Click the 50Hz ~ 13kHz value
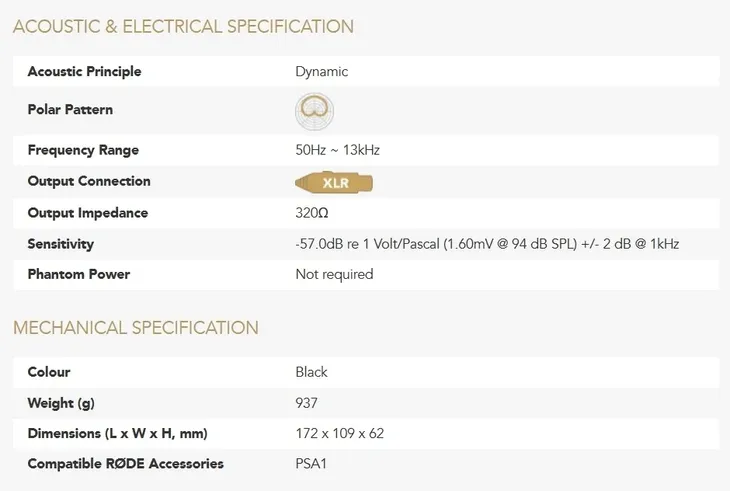This screenshot has height=491, width=730. tap(337, 150)
